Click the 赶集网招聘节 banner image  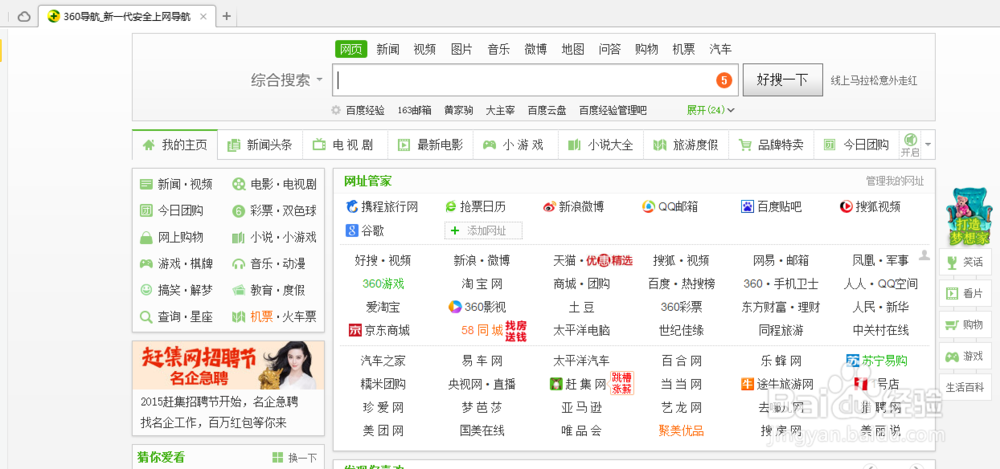pos(228,365)
